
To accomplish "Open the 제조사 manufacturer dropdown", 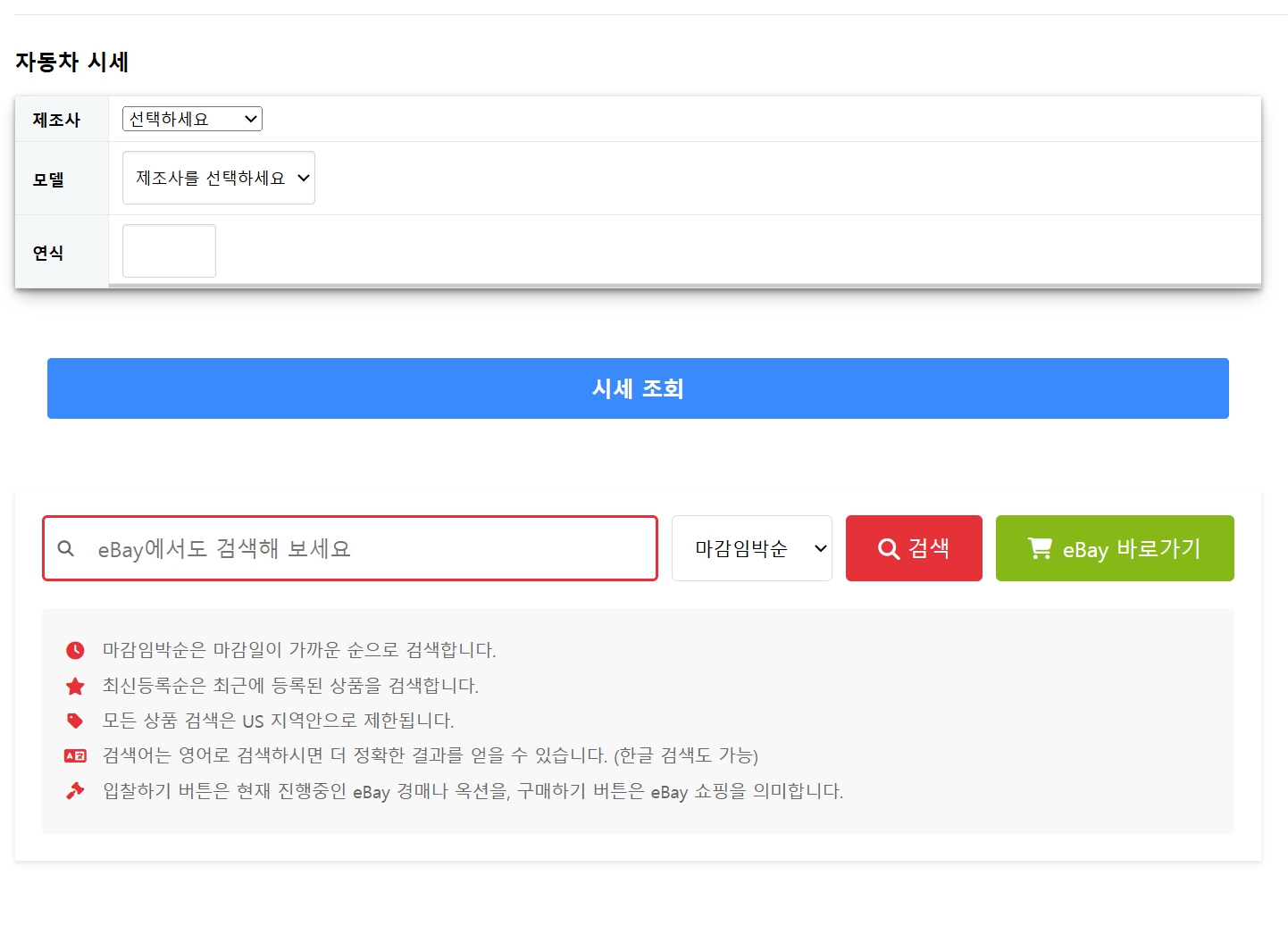I will click(x=192, y=119).
